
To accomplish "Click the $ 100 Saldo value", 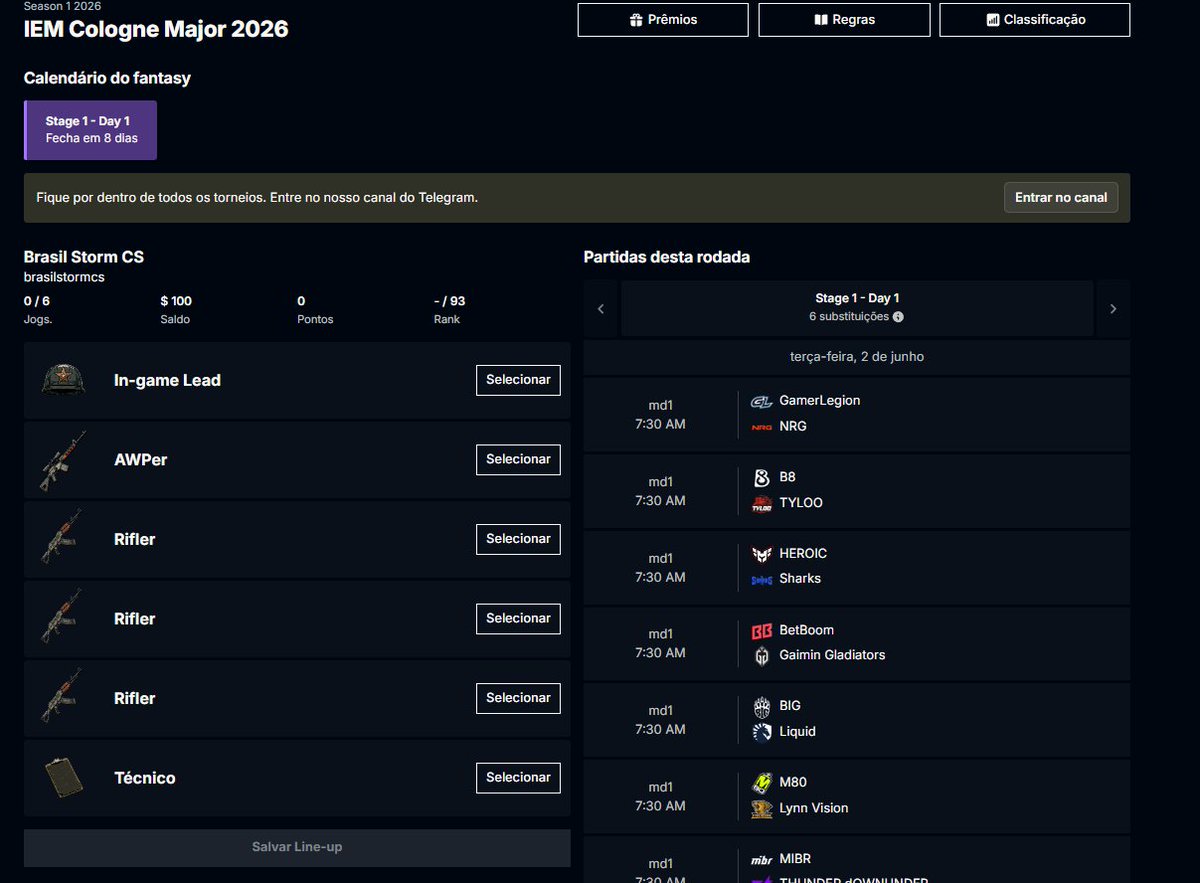I will click(176, 301).
